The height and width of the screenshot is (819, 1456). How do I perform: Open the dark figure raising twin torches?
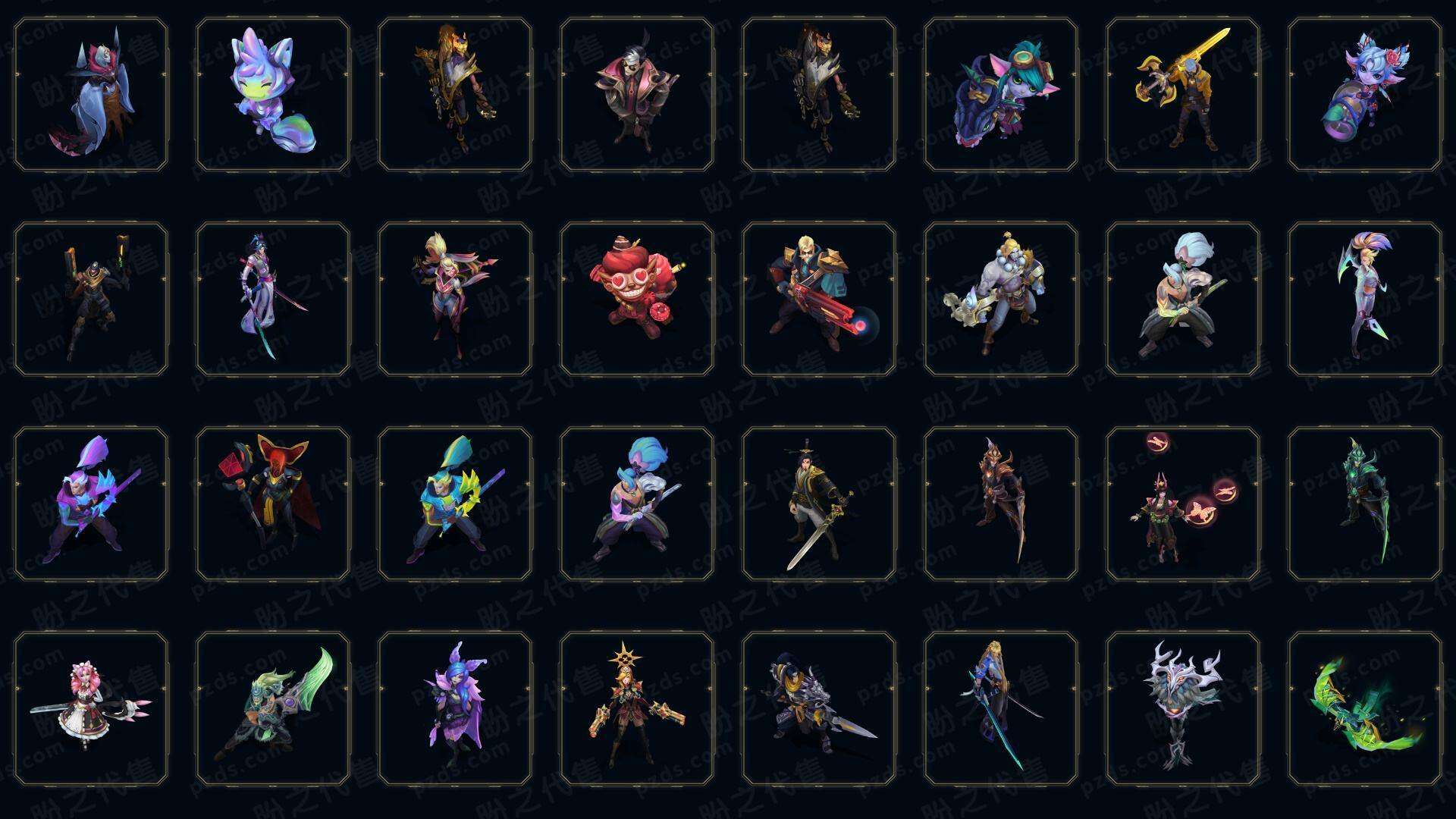click(91, 299)
